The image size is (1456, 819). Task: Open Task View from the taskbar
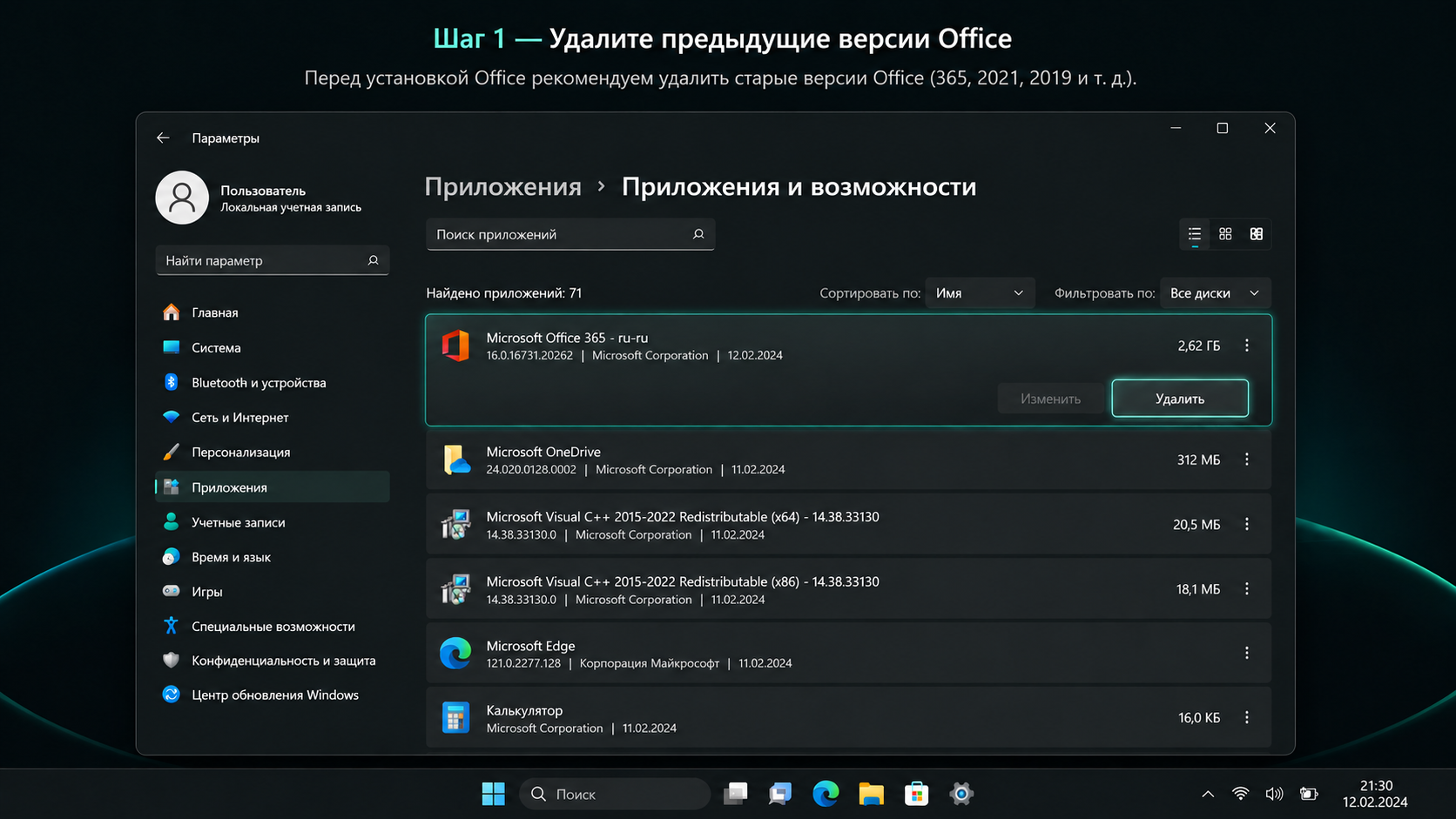736,794
